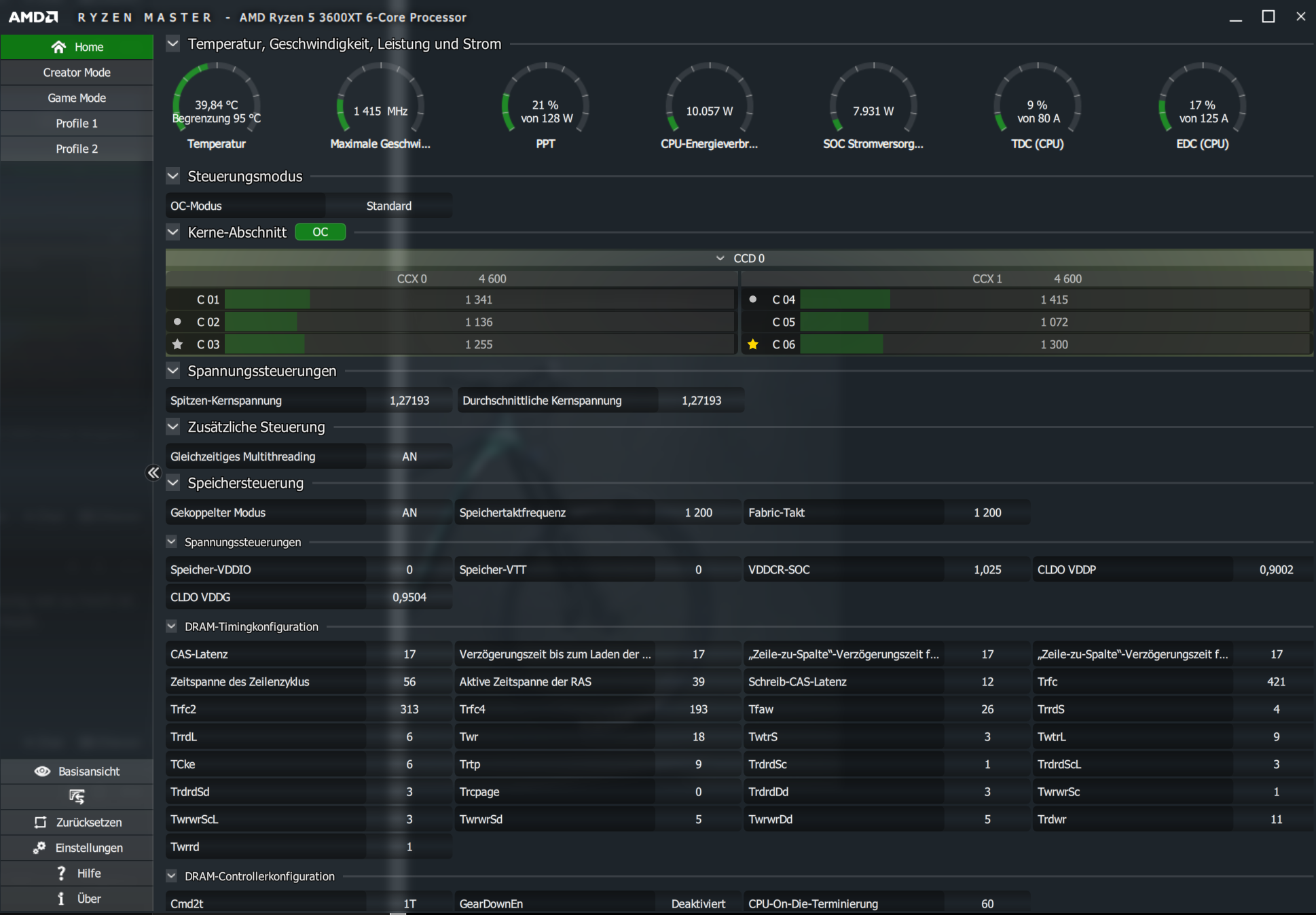This screenshot has width=1316, height=915.
Task: Collapse the DRAM-Timingkonfiguration section
Action: point(172,626)
